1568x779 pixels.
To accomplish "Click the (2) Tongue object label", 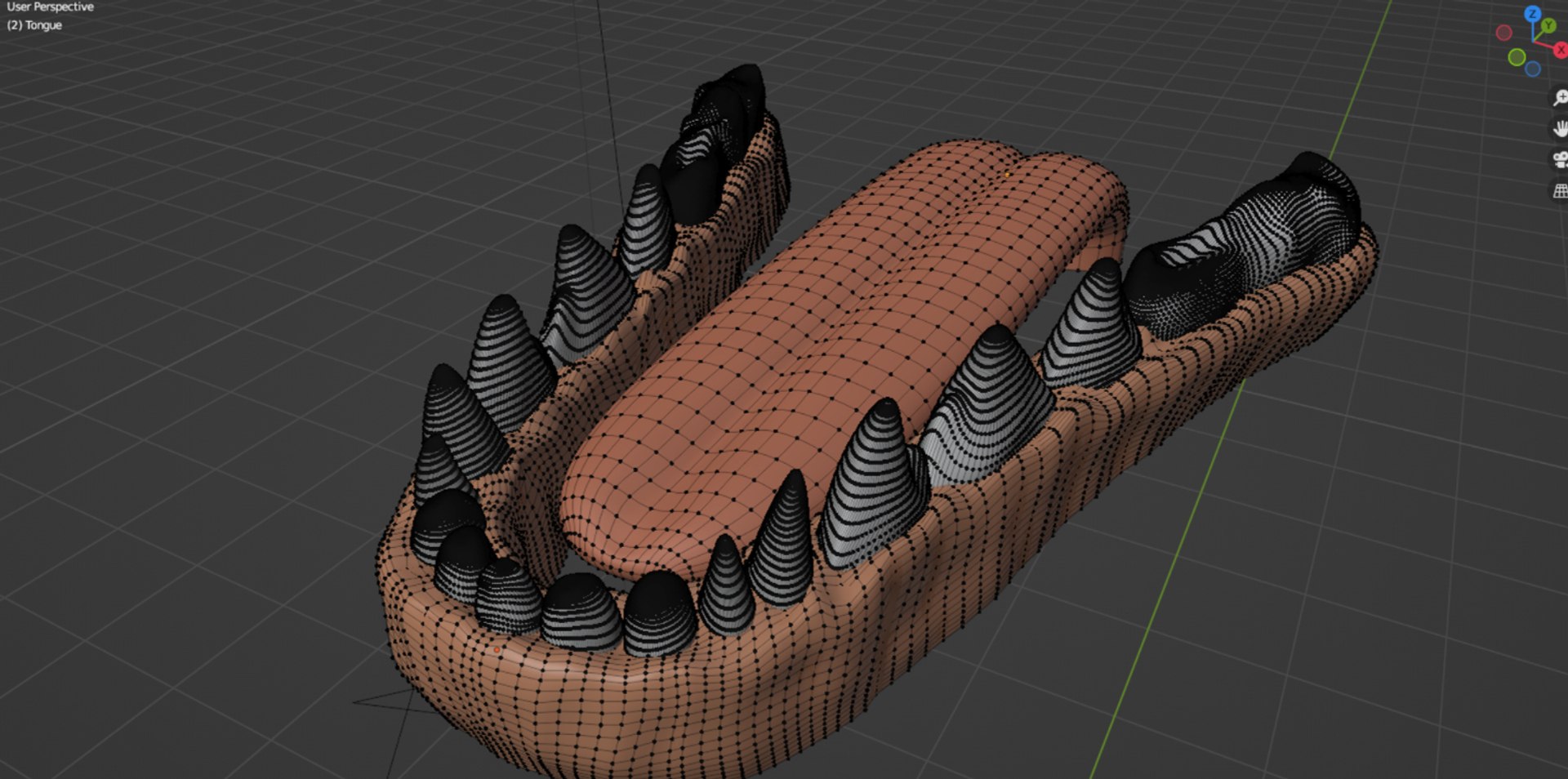I will click(34, 25).
